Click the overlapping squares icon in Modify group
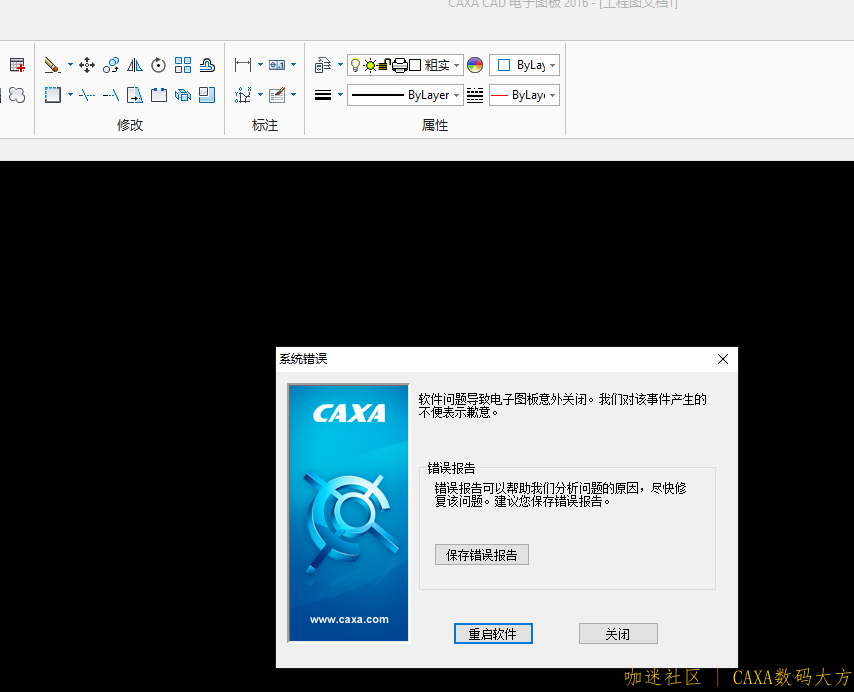Viewport: 854px width, 692px height. coord(207,95)
